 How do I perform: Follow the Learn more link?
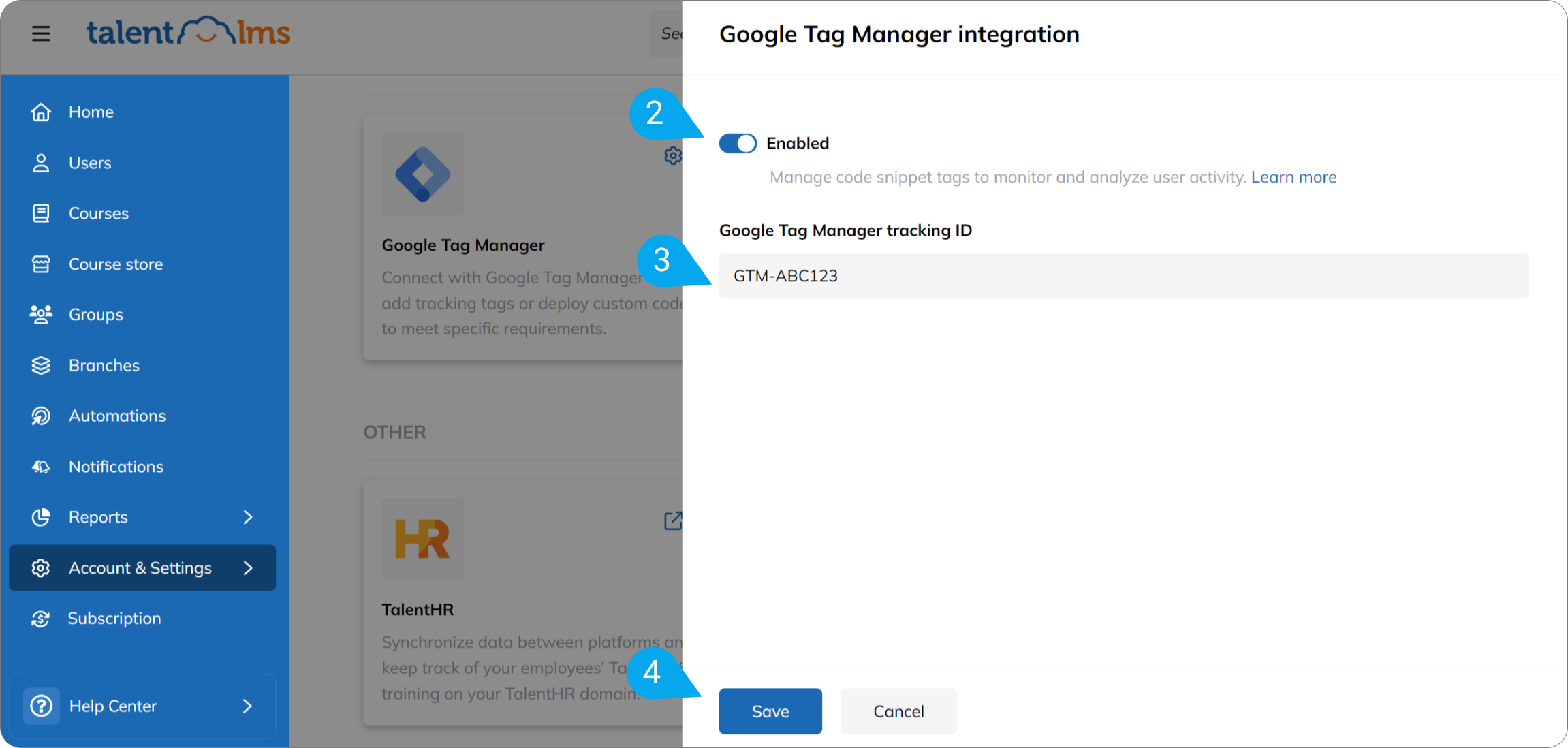tap(1293, 177)
